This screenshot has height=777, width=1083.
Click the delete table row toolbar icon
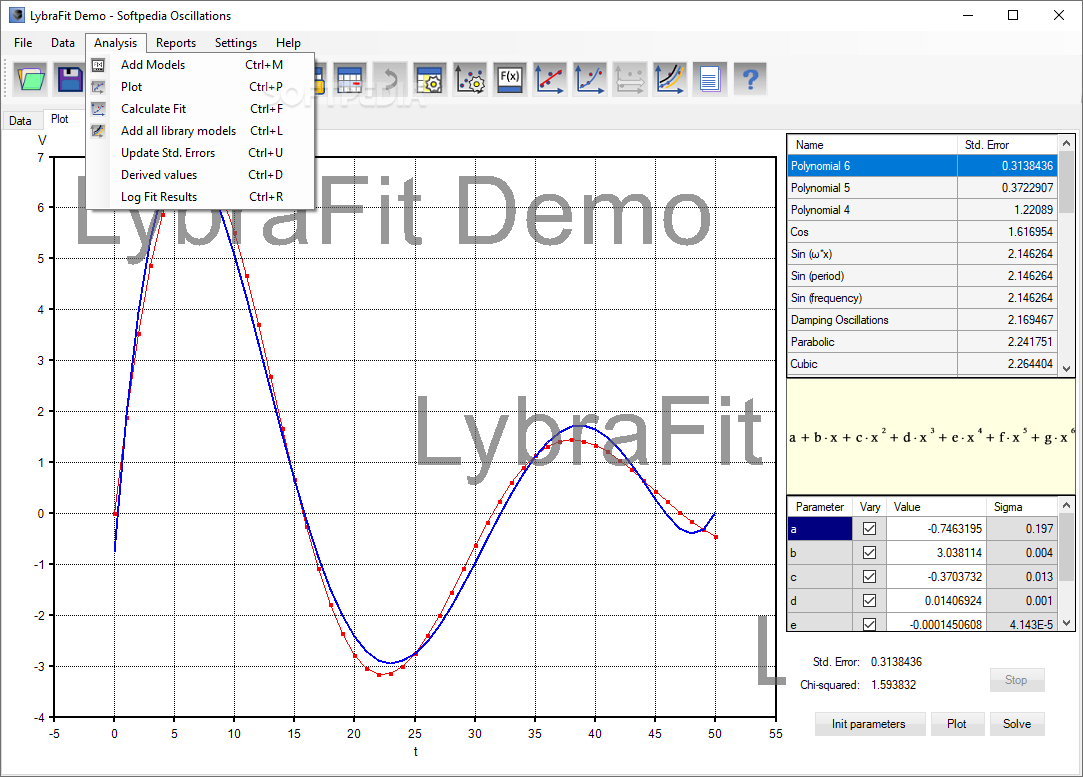click(350, 79)
